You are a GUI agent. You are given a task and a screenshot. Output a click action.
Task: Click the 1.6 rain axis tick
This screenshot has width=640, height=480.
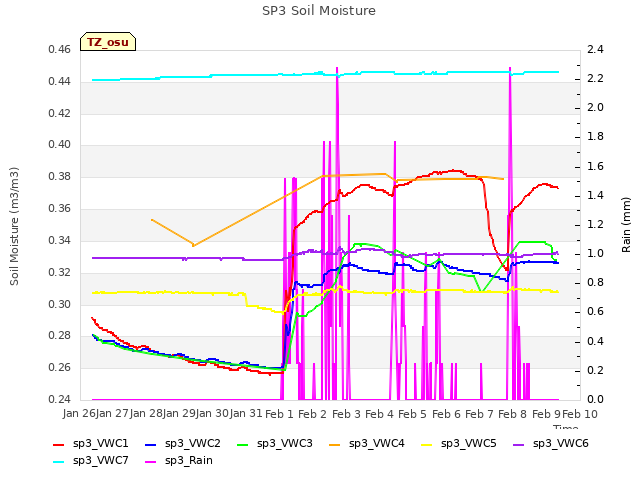coord(596,167)
